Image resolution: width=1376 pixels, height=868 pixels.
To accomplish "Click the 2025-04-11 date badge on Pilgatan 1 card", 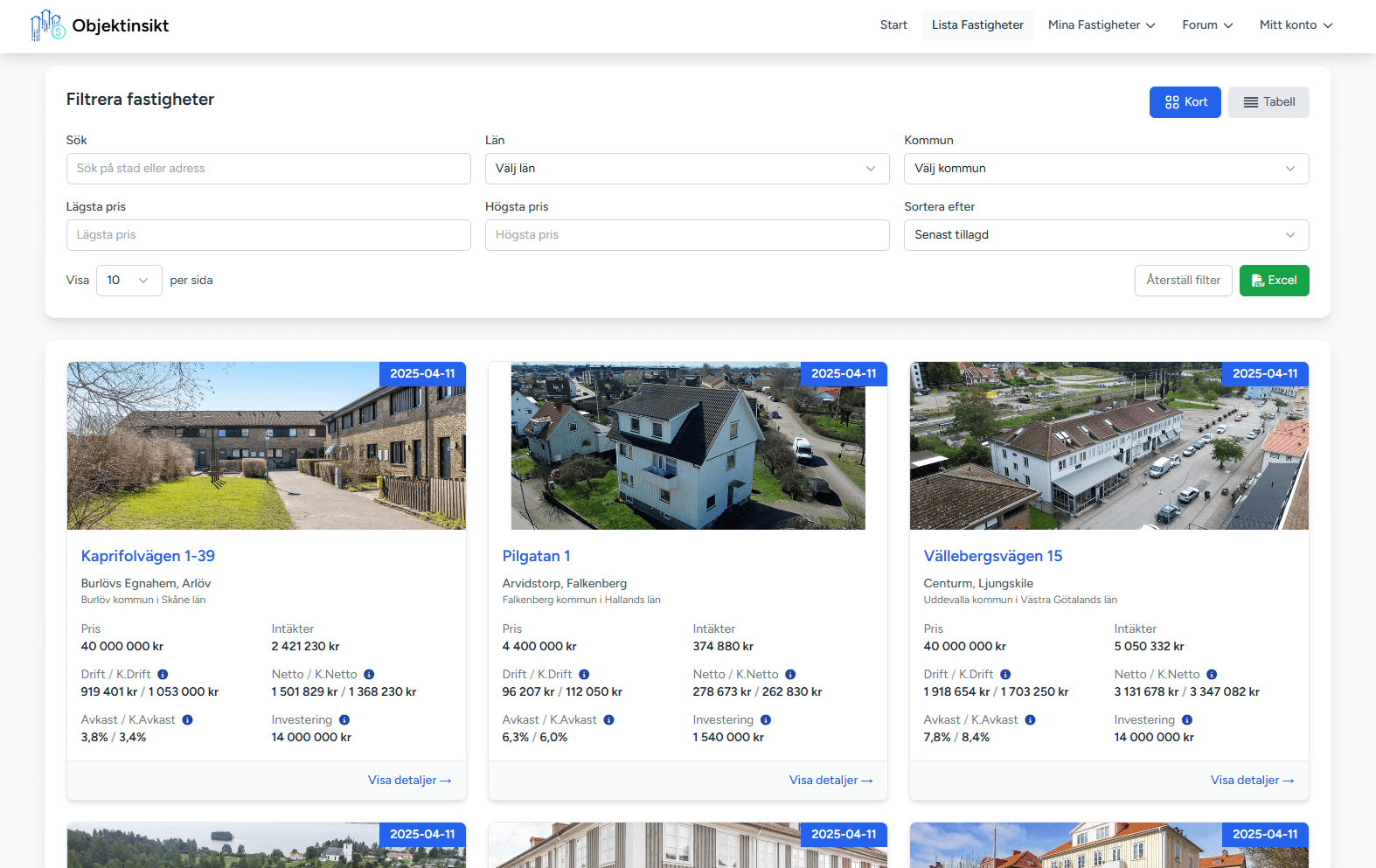I will 844,374.
